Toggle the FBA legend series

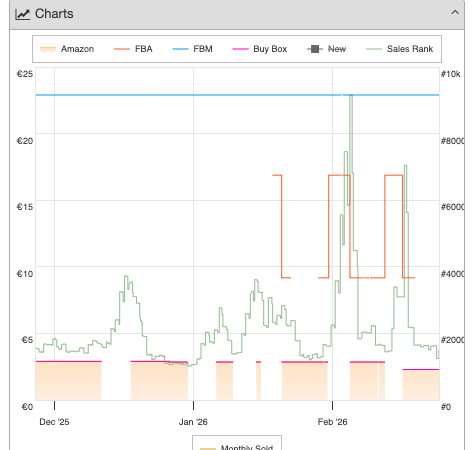point(133,49)
